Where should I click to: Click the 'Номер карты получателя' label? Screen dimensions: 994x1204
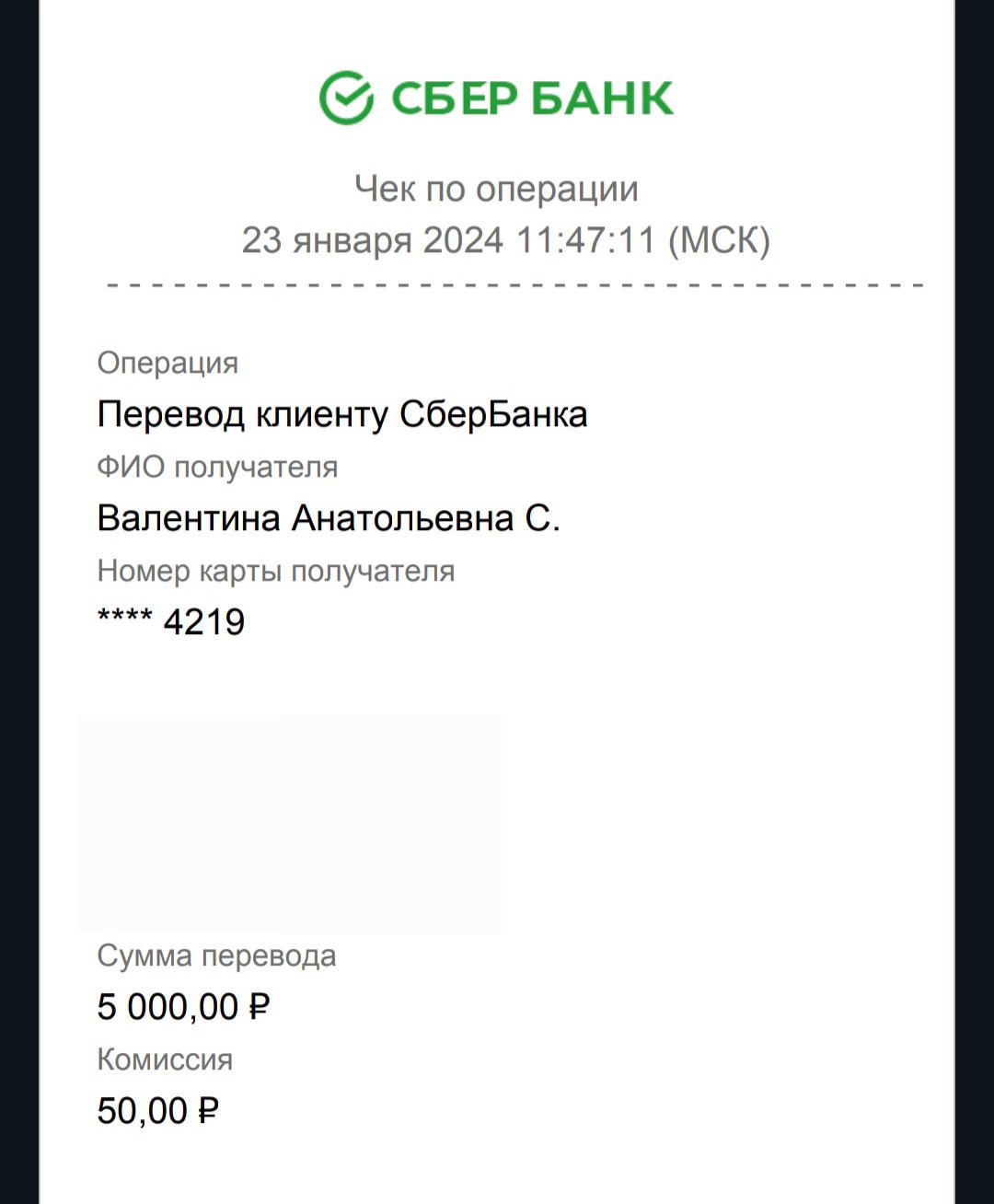(275, 571)
